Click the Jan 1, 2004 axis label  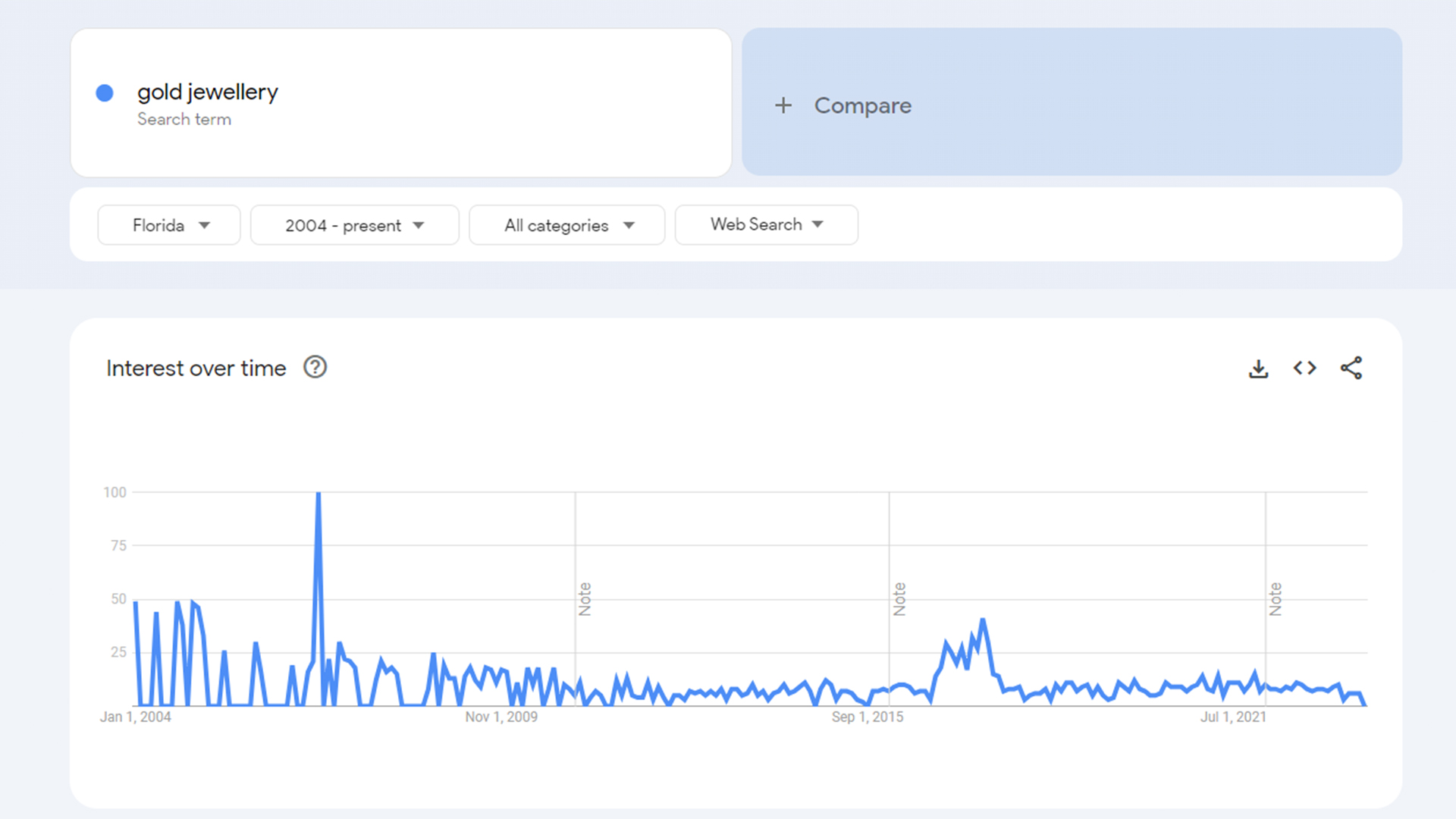coord(136,717)
